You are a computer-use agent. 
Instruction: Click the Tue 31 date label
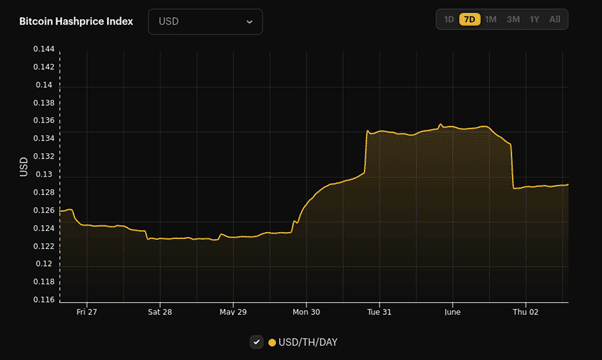(x=379, y=312)
